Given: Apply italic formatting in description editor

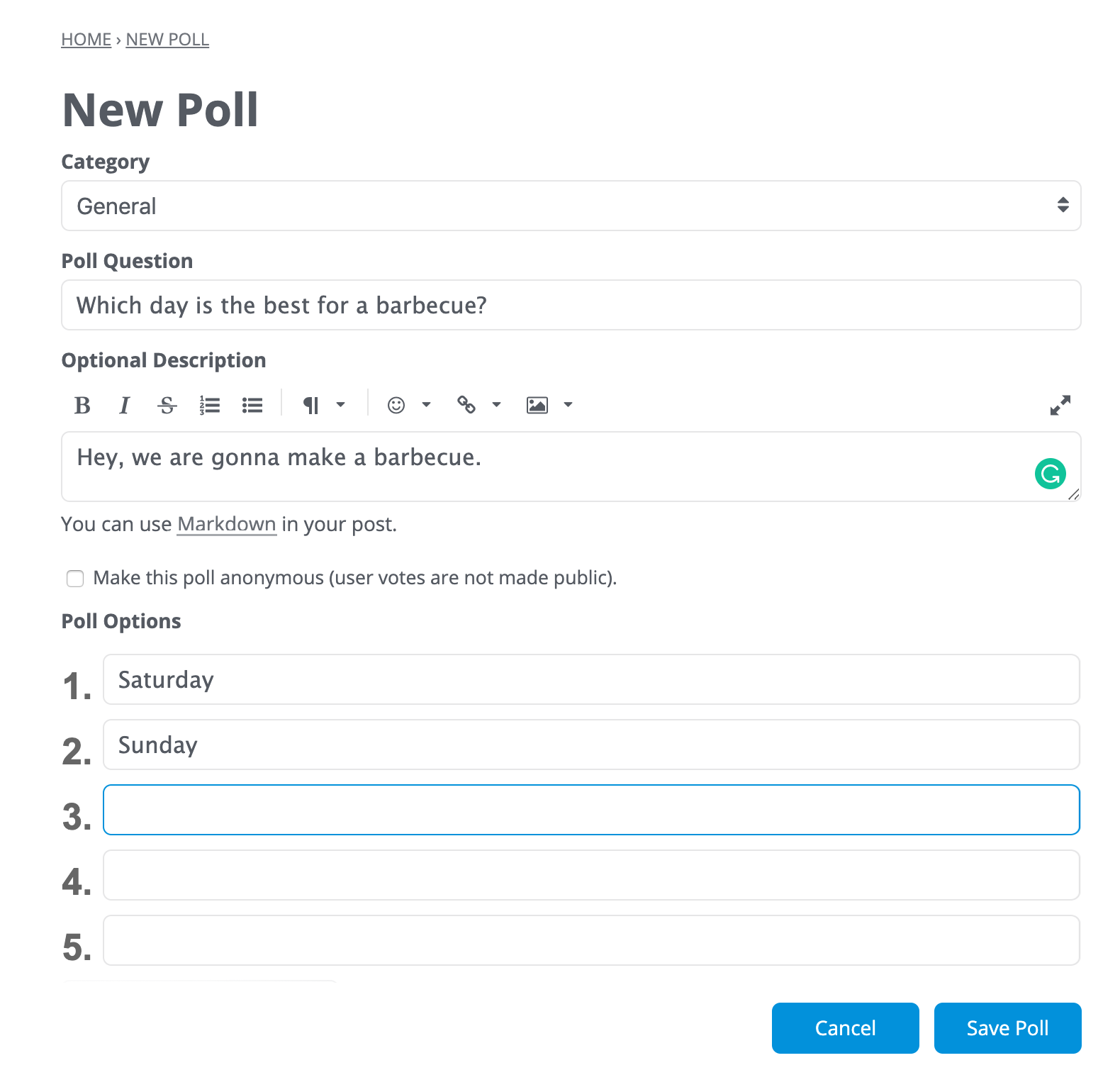Looking at the screenshot, I should [125, 405].
